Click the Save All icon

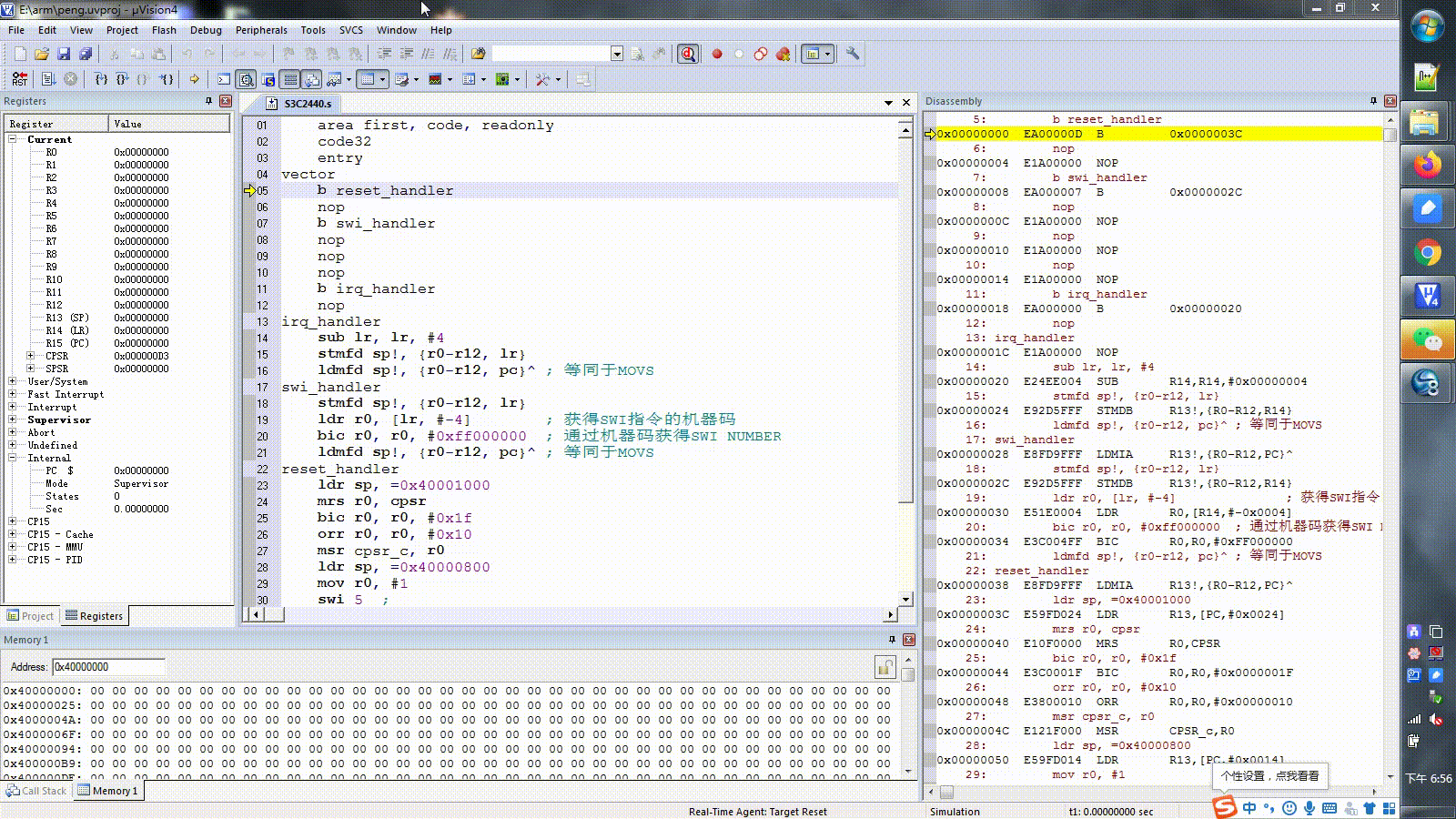86,54
